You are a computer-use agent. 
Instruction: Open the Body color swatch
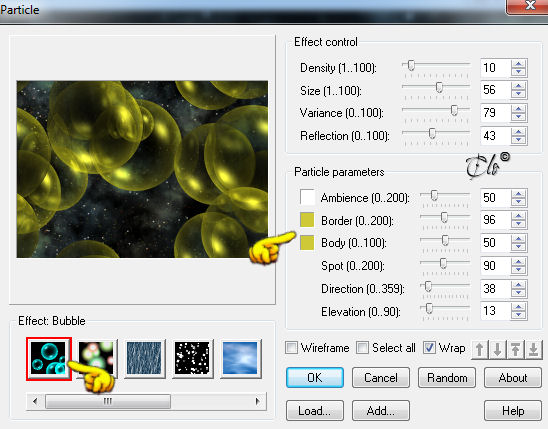pos(307,242)
